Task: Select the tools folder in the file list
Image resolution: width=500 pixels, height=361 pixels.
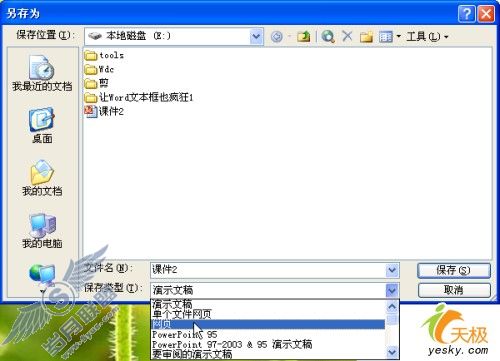Action: pyautogui.click(x=104, y=55)
